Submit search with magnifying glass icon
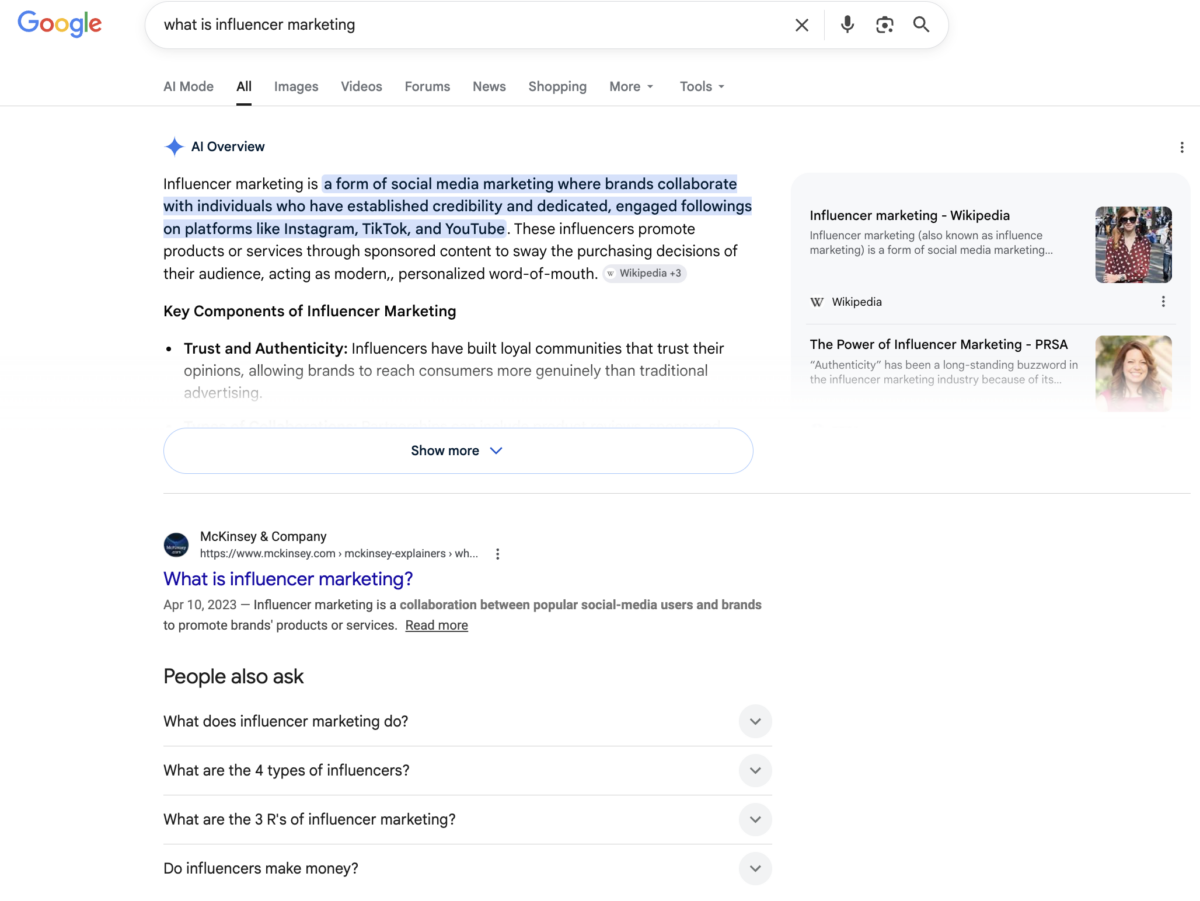Screen dimensions: 1200x901 point(921,25)
